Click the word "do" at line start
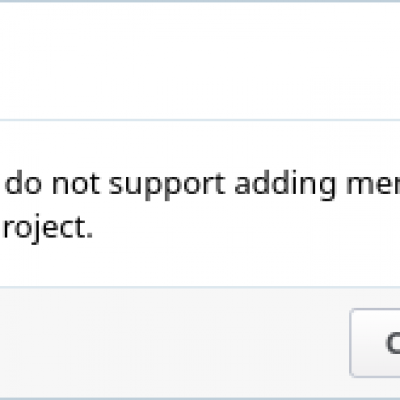This screenshot has height=400, width=400. 23,183
